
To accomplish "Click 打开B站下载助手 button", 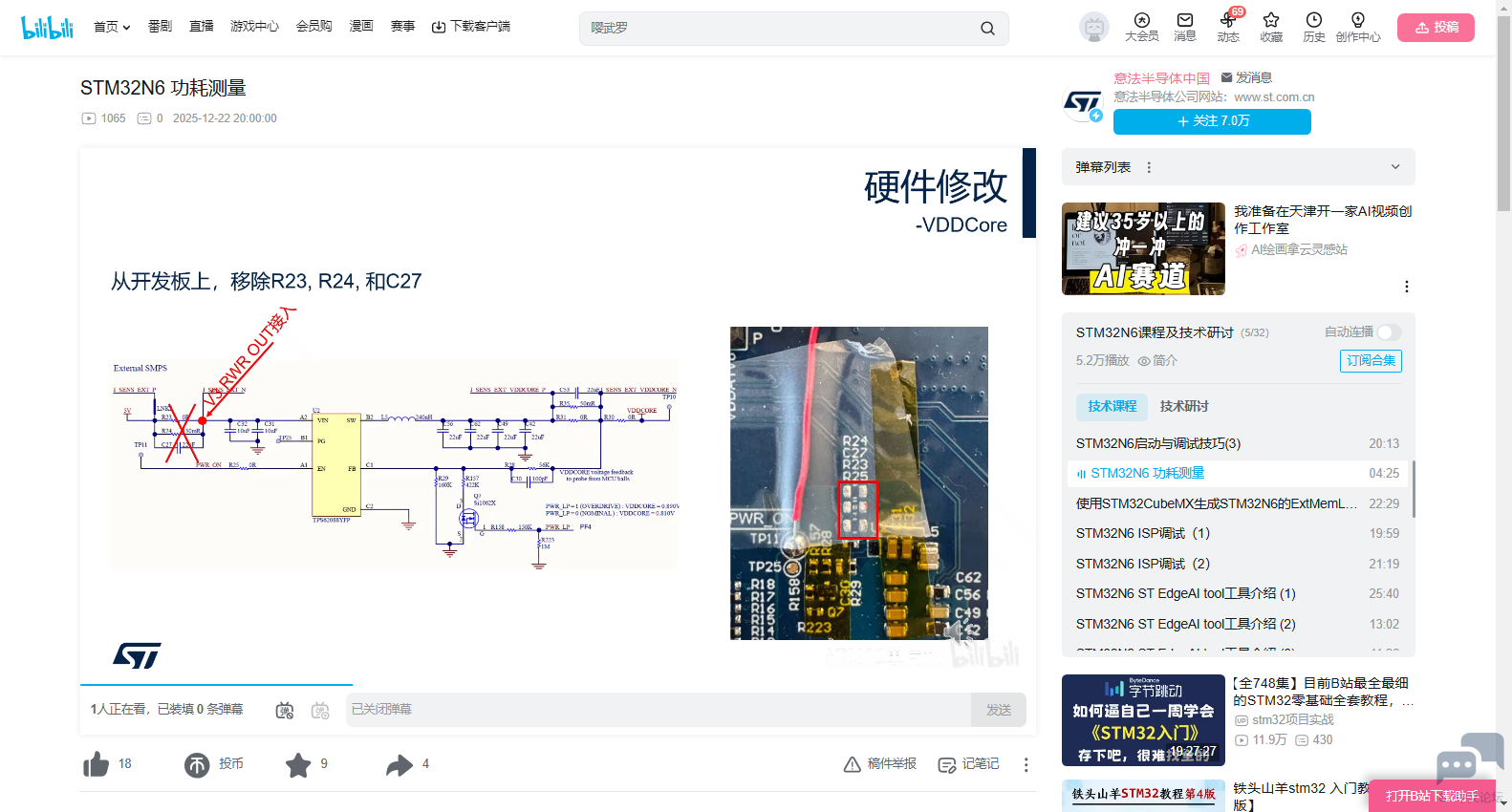I will coord(1432,796).
